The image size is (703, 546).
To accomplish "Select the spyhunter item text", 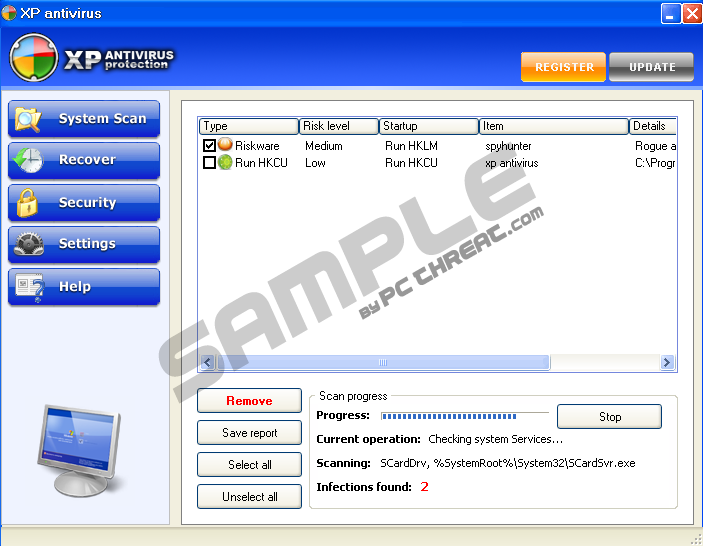I will click(x=508, y=146).
